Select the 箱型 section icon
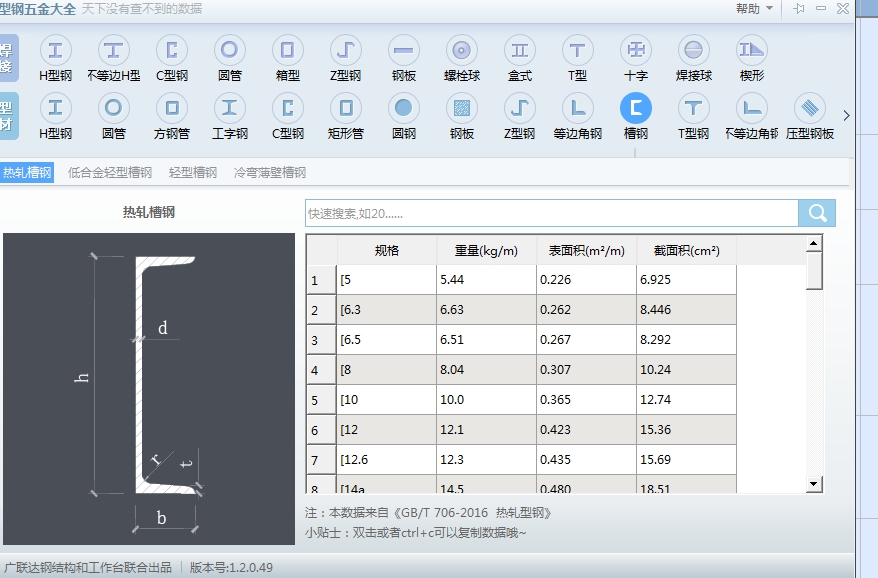Image resolution: width=878 pixels, height=578 pixels. pyautogui.click(x=288, y=51)
